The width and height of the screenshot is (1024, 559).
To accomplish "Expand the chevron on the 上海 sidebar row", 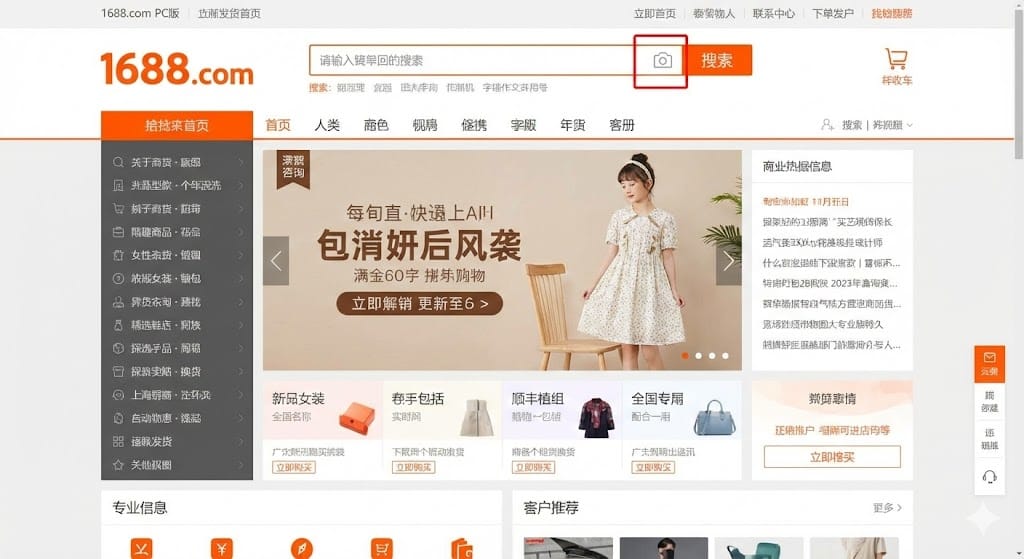I will pos(241,395).
